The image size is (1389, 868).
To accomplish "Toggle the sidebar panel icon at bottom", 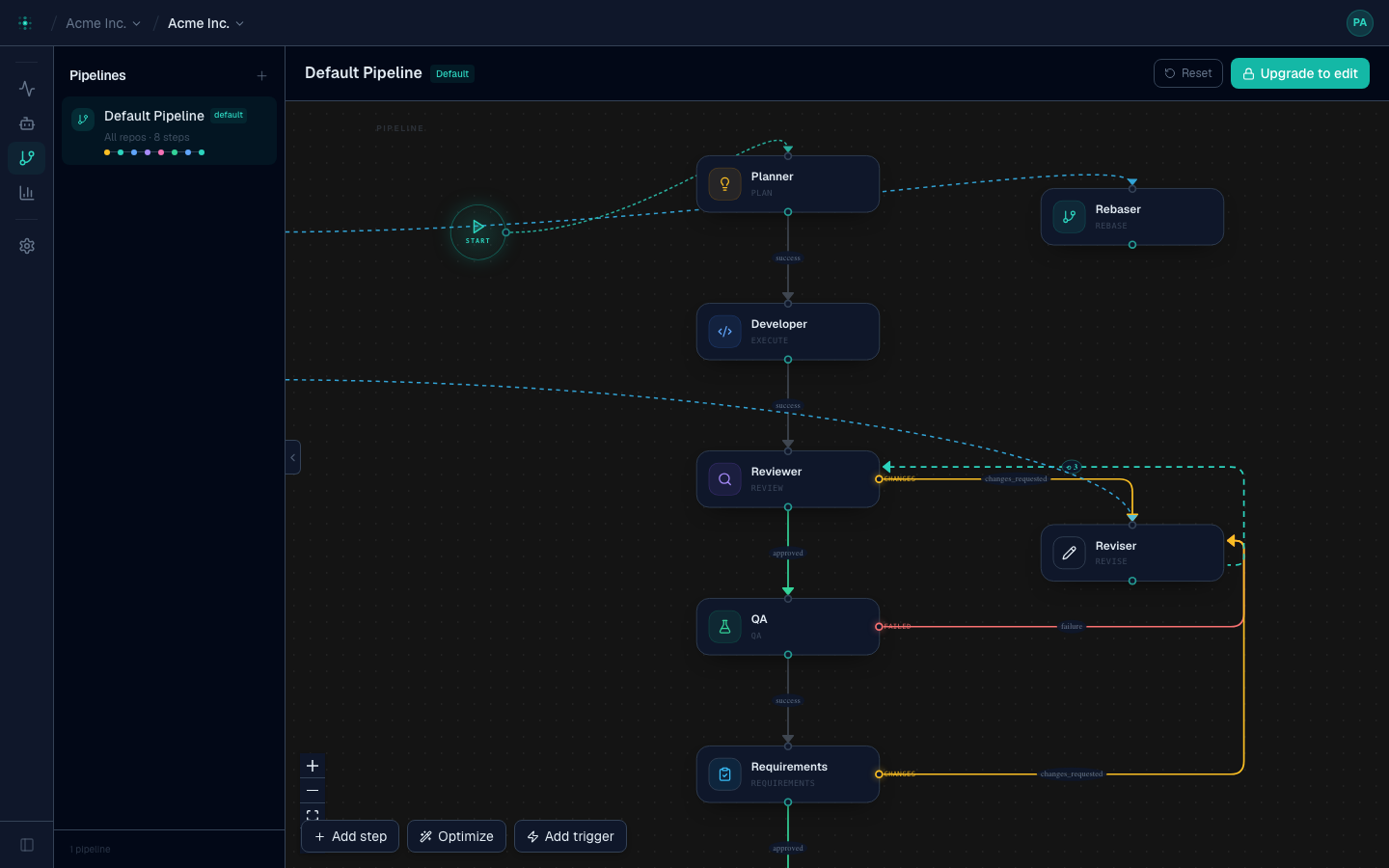I will point(27,845).
